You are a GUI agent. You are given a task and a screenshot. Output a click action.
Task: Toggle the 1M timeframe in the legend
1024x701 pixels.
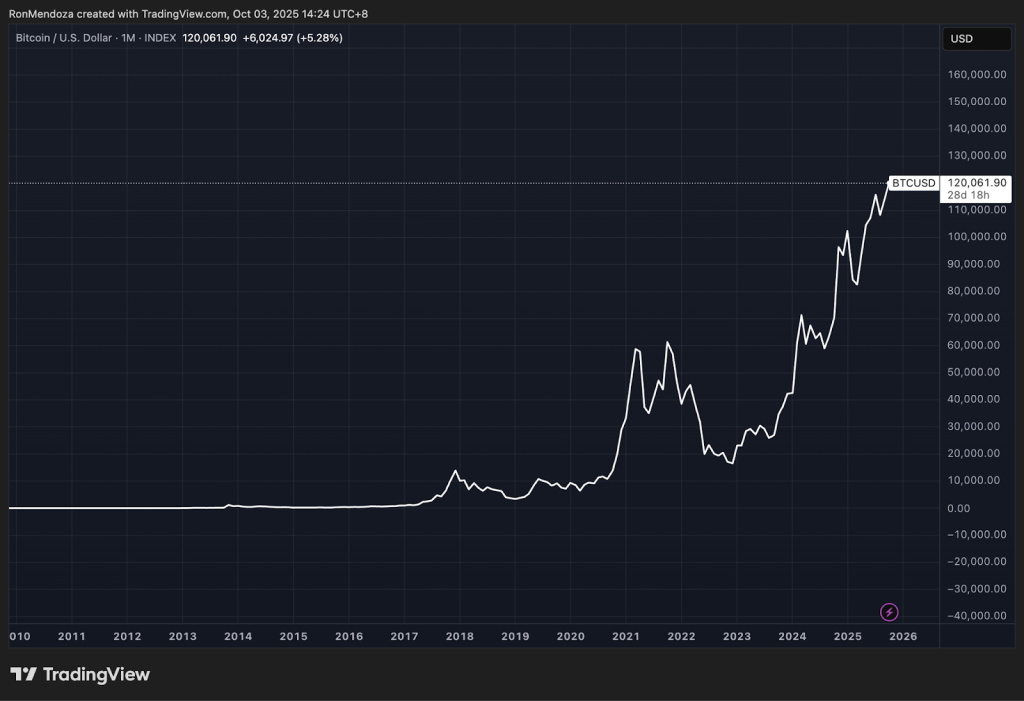126,38
